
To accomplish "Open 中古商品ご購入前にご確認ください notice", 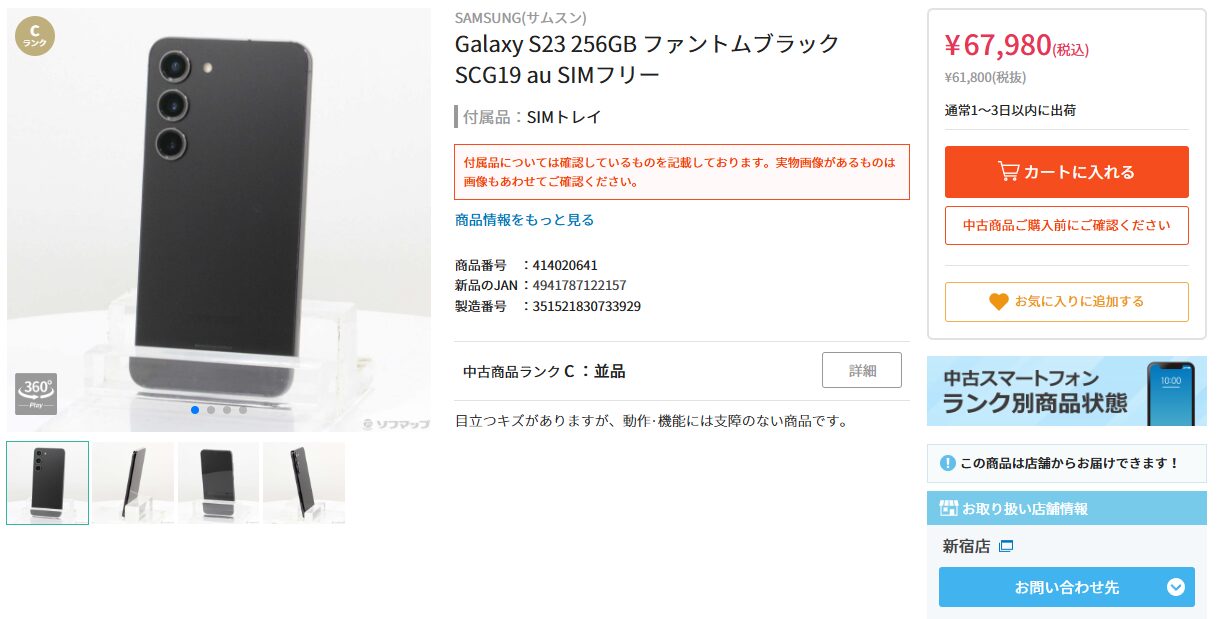I will pyautogui.click(x=1067, y=225).
